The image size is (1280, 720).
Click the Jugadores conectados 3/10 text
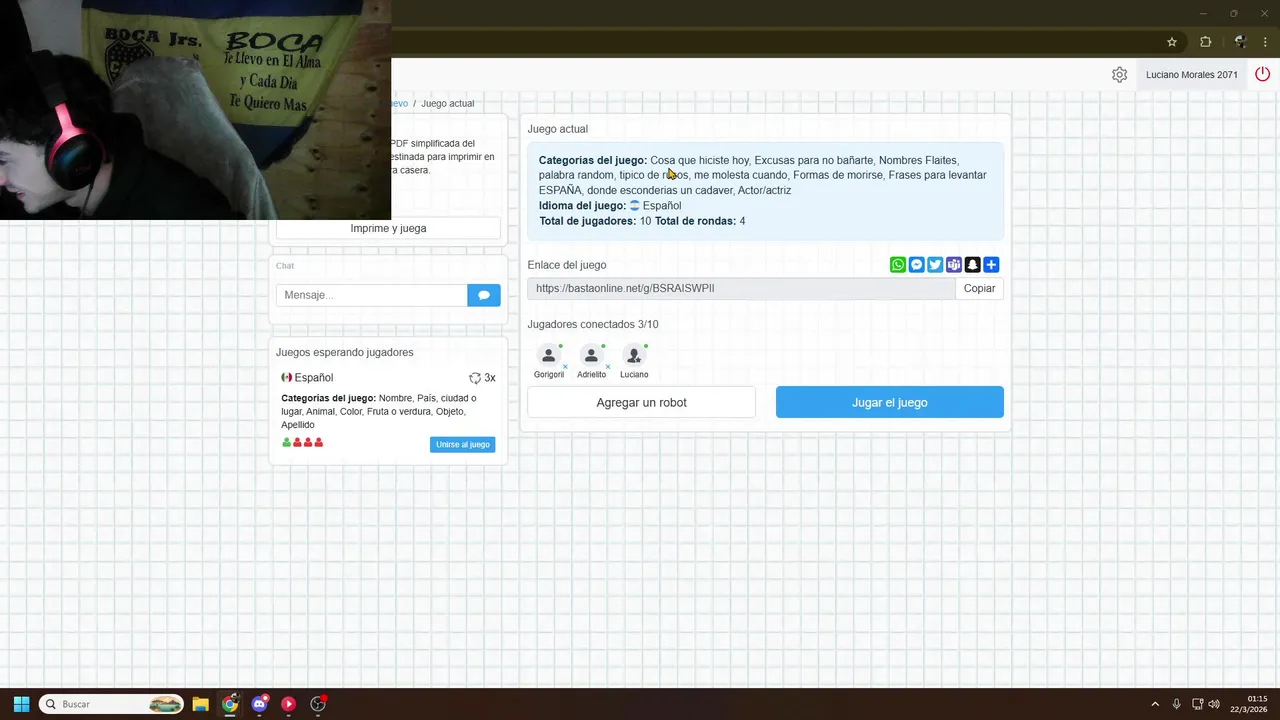coord(593,324)
